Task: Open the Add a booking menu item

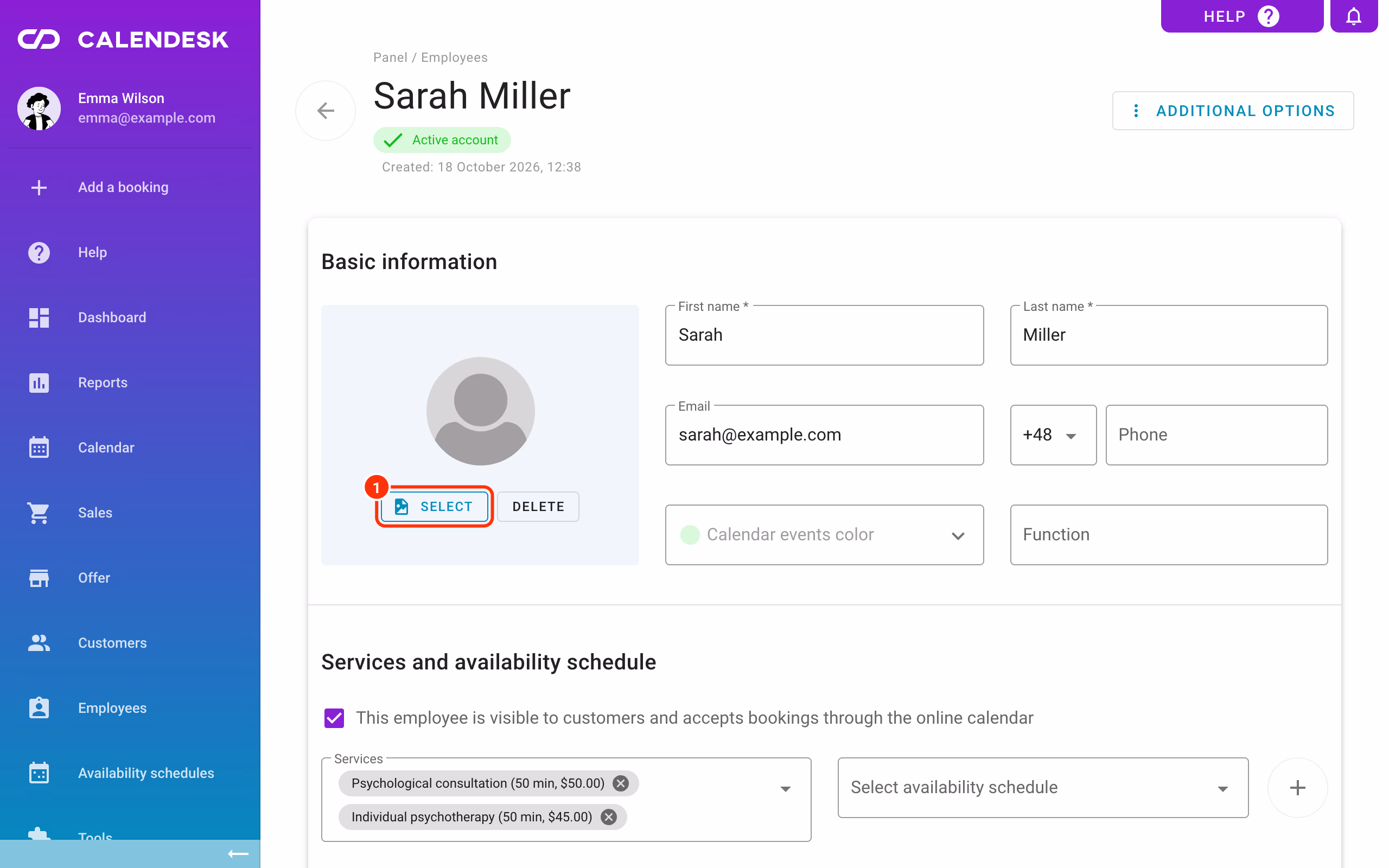Action: click(x=130, y=187)
